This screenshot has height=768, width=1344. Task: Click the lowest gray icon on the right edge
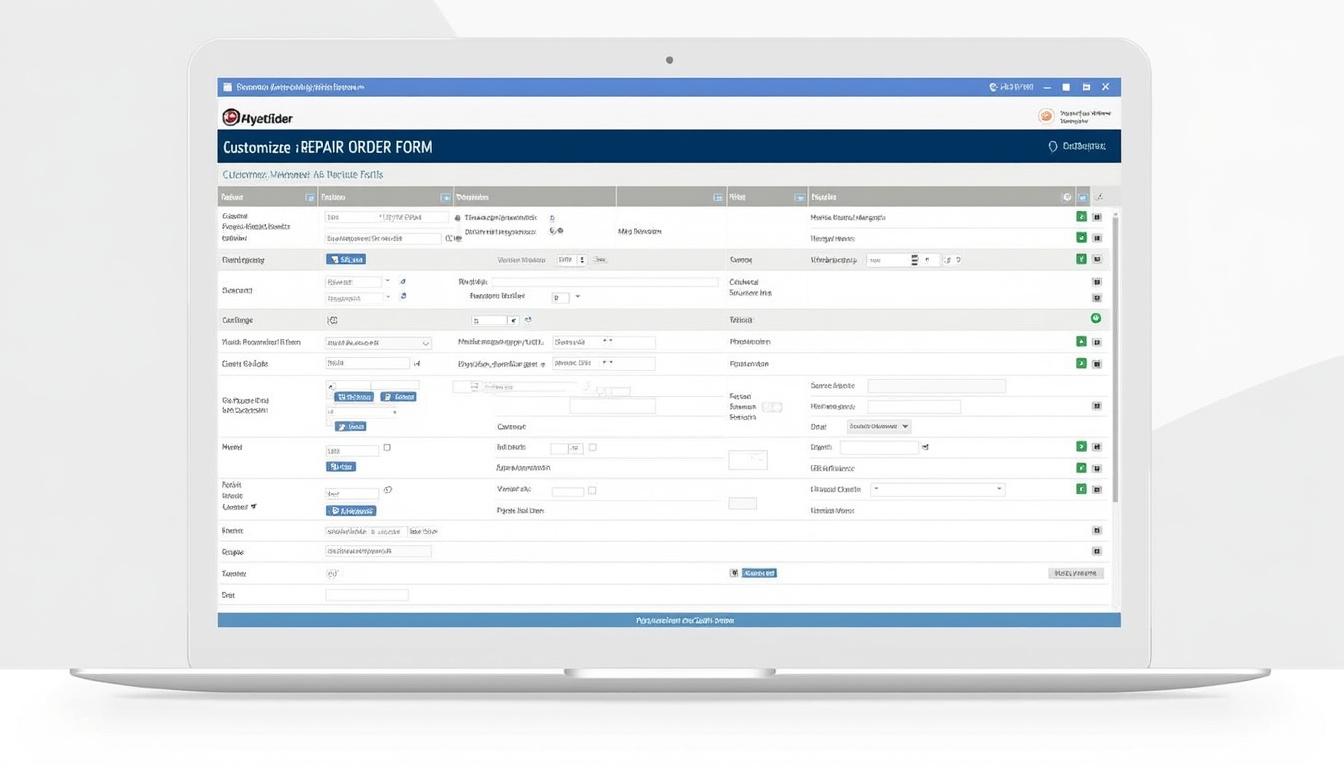1097,551
